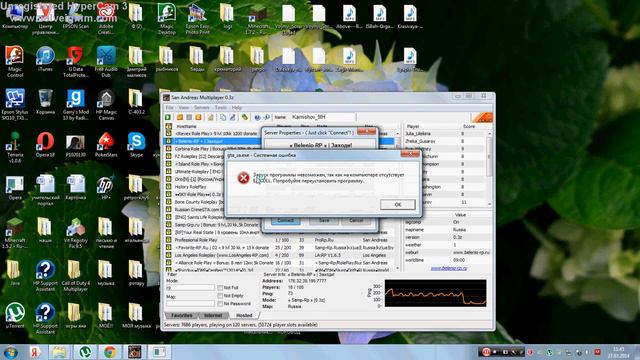Open iTunes desktop shortcut
The image size is (640, 360).
coord(45,60)
